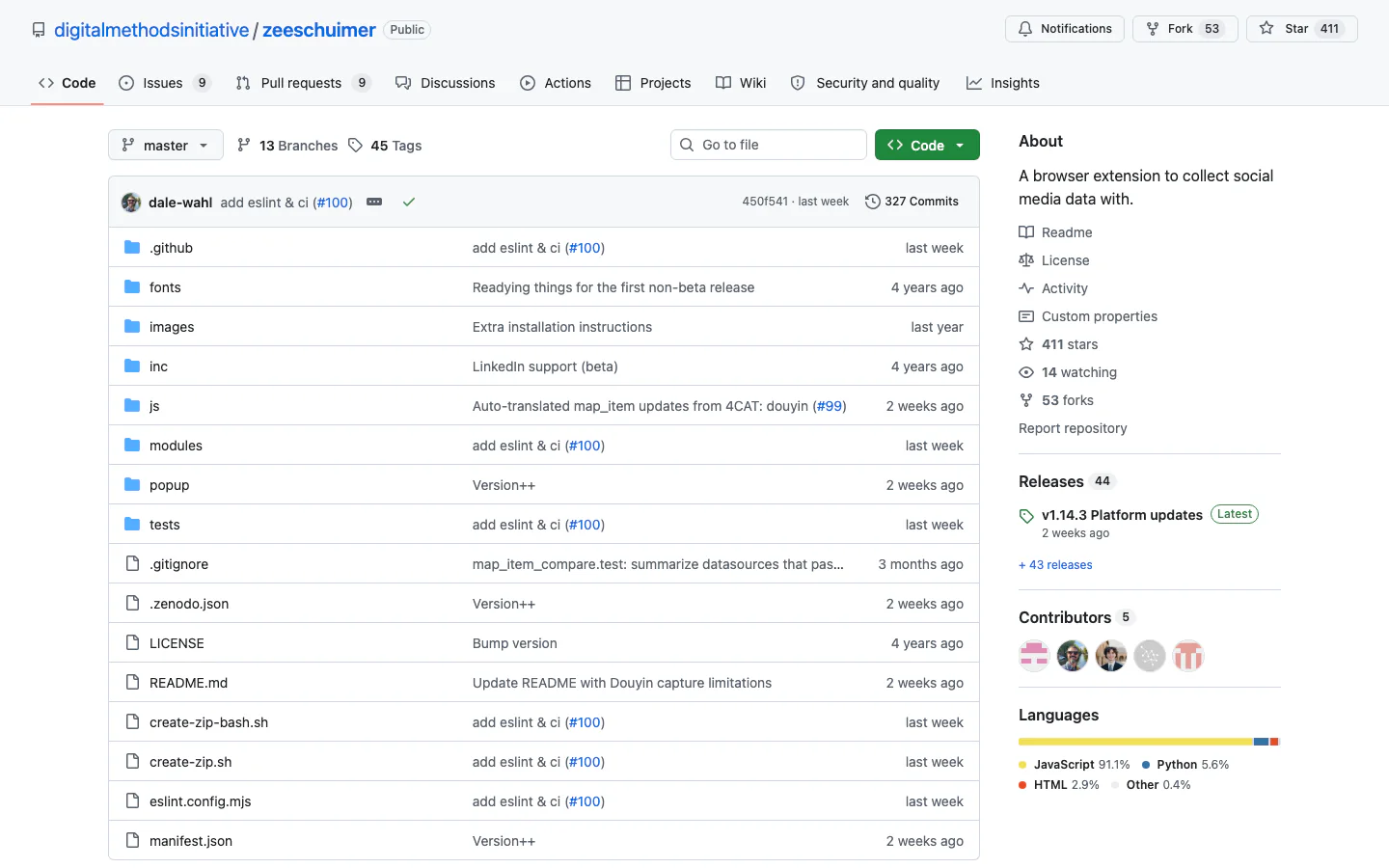
Task: View 411 stars link
Action: click(x=1059, y=344)
